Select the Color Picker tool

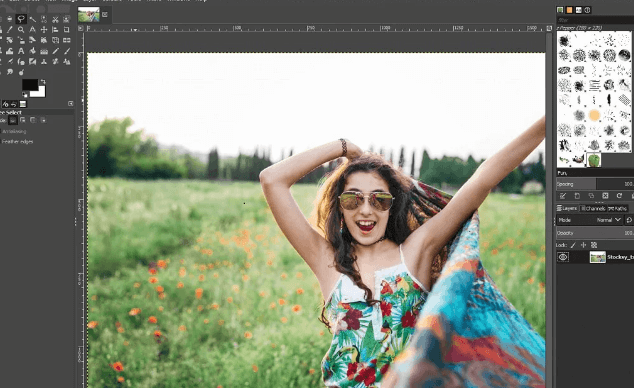pos(10,30)
